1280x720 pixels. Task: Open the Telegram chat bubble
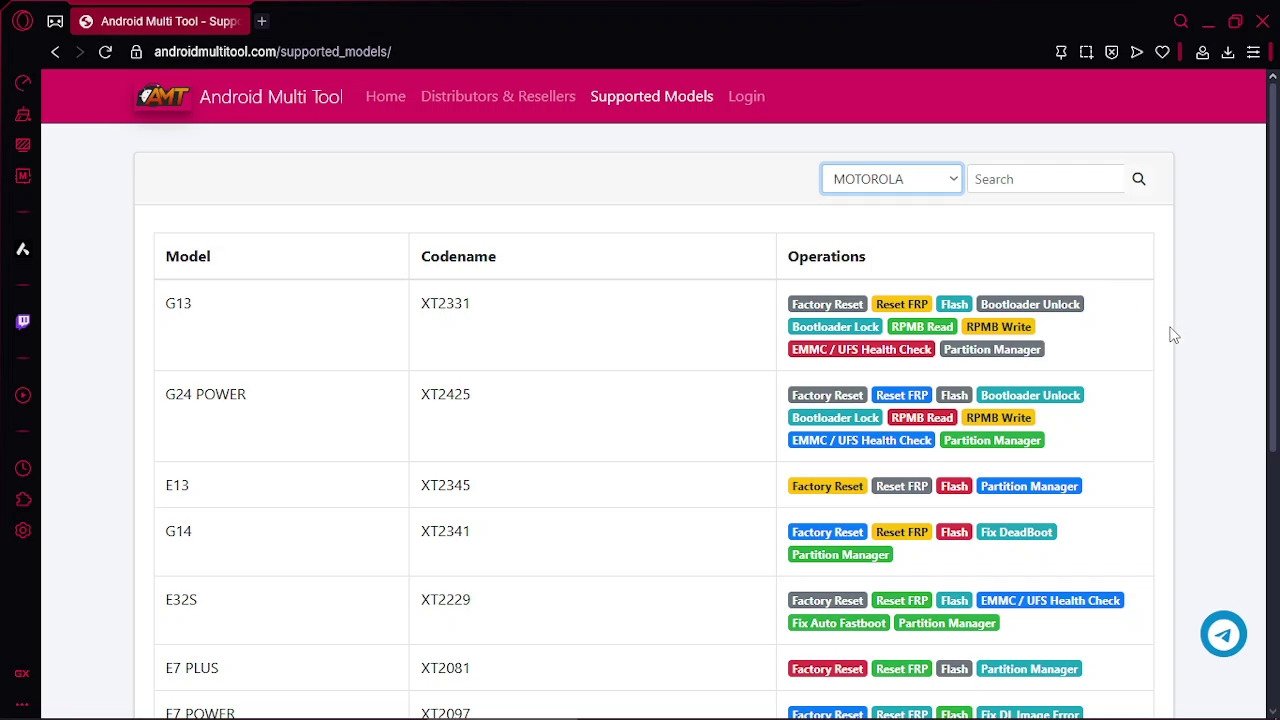[1224, 634]
